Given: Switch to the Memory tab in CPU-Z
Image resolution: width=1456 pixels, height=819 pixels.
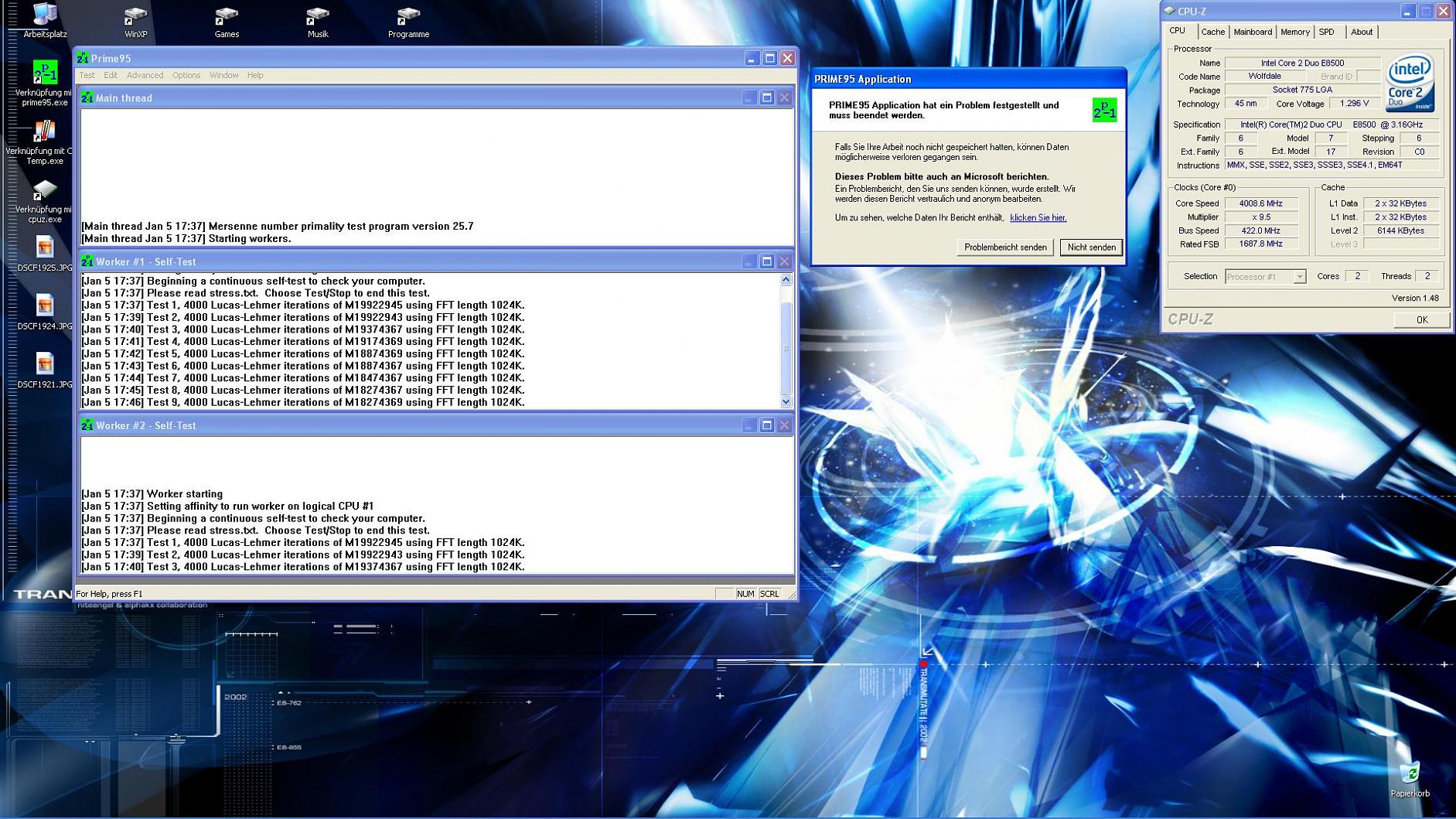Looking at the screenshot, I should pos(1295,32).
